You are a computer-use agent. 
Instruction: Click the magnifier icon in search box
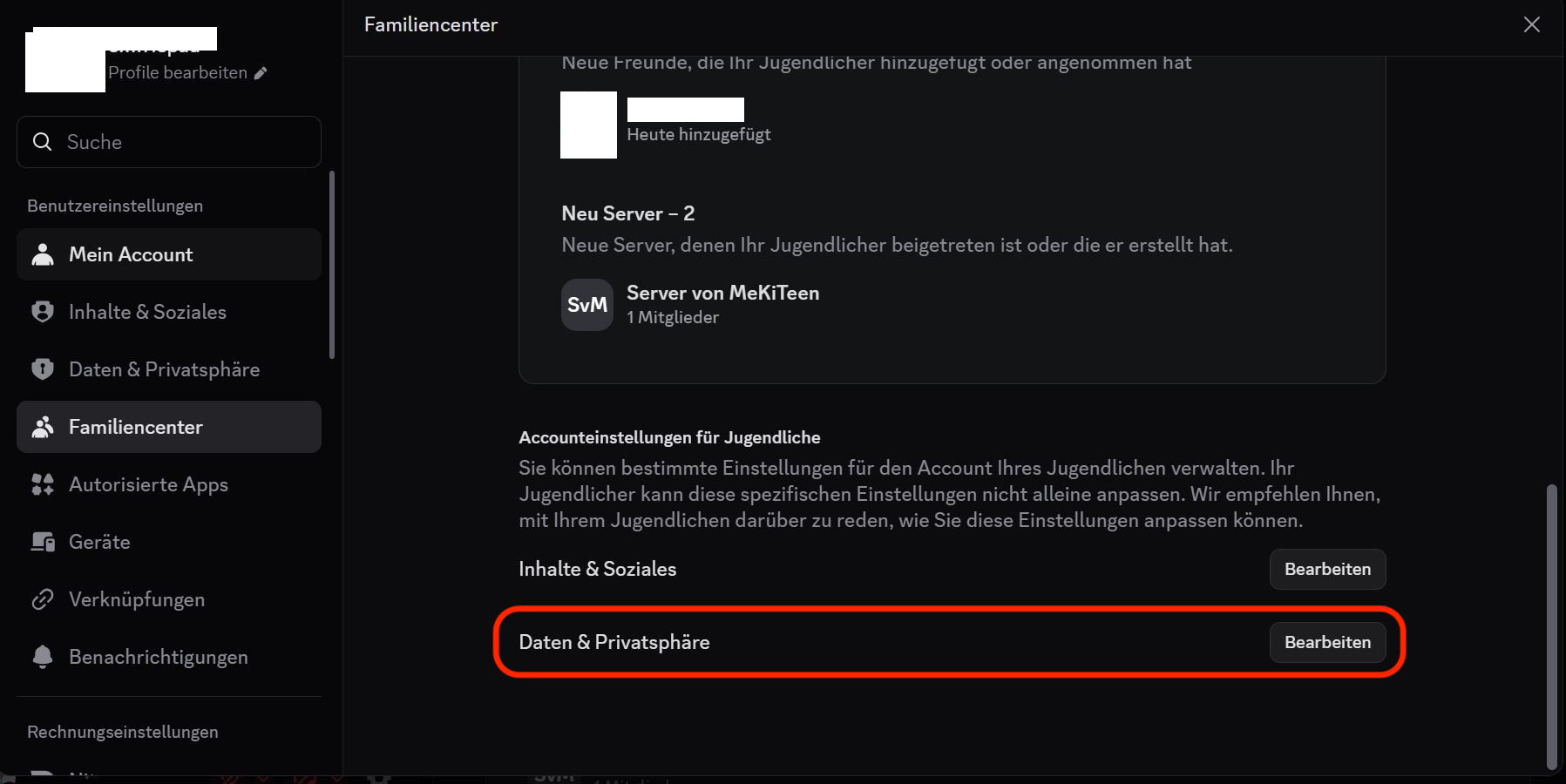(42, 142)
